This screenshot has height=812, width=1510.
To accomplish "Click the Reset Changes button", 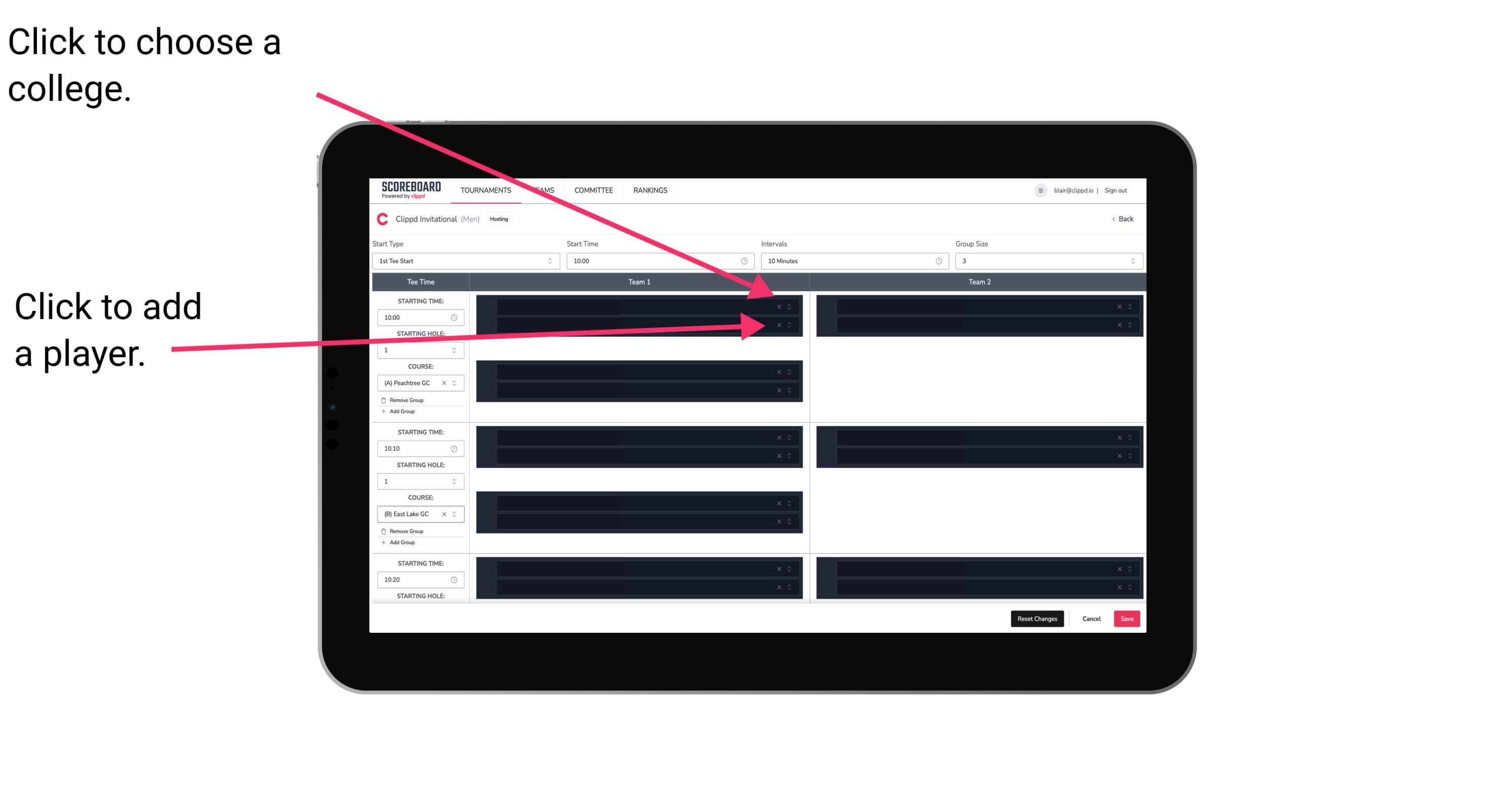I will [x=1037, y=618].
